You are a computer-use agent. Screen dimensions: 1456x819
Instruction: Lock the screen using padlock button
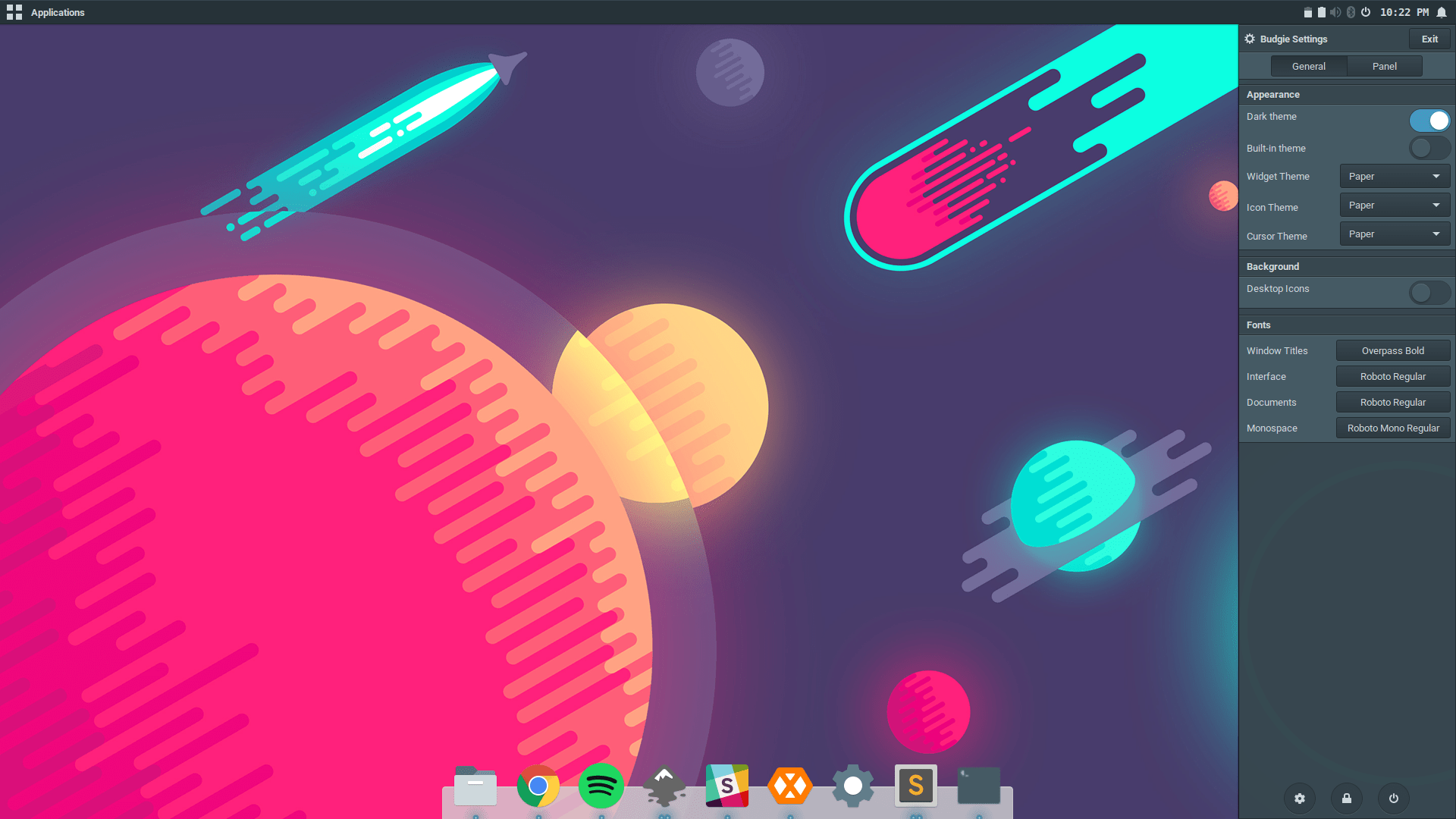[1347, 798]
